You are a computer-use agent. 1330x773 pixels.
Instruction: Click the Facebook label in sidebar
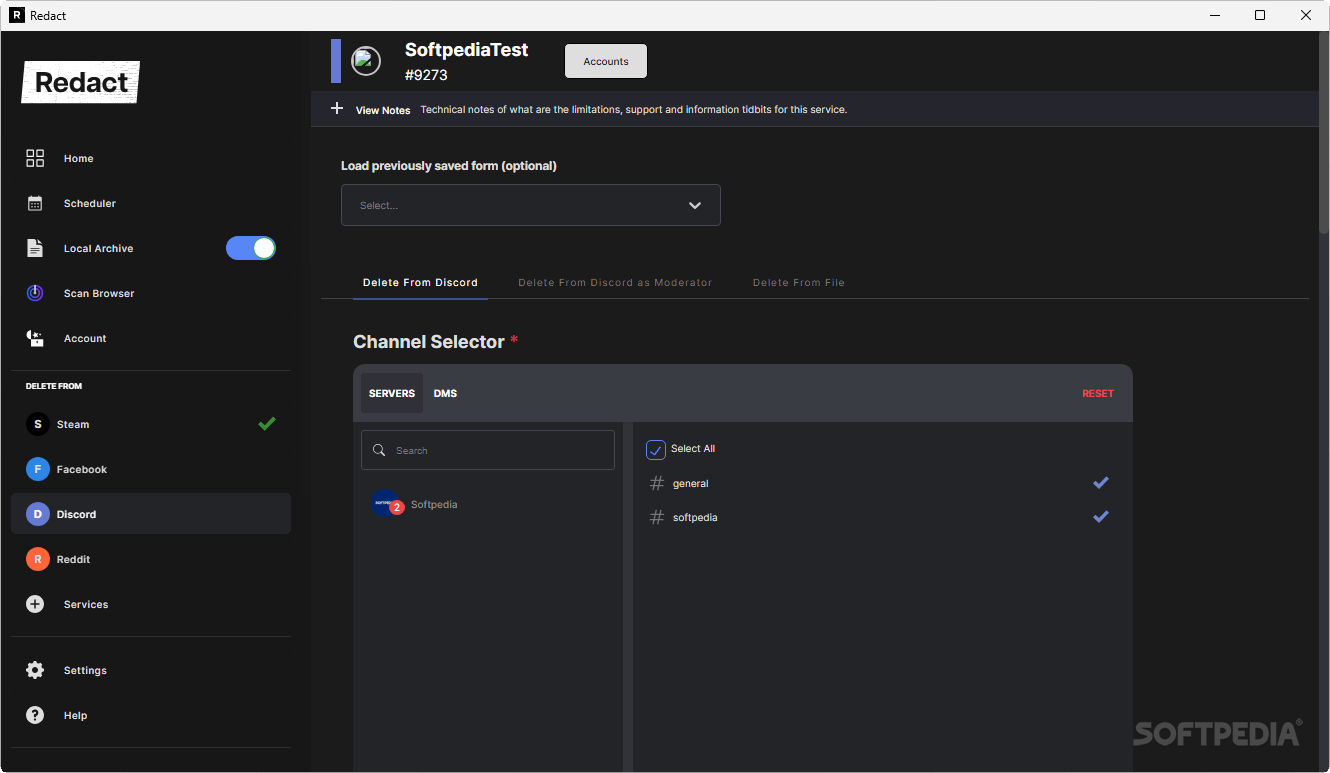[x=82, y=469]
